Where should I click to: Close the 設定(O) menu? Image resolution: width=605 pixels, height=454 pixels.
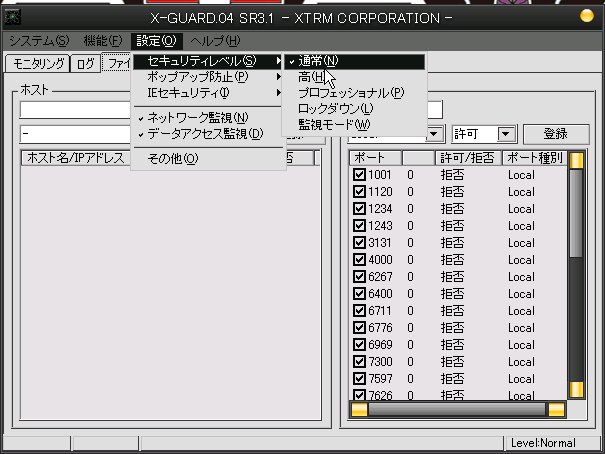pyautogui.click(x=156, y=41)
